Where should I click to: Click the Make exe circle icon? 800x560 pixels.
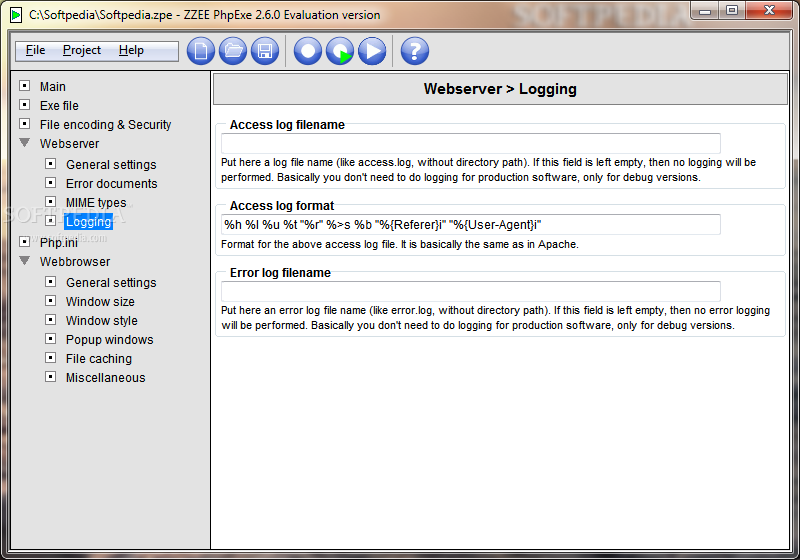coord(308,51)
